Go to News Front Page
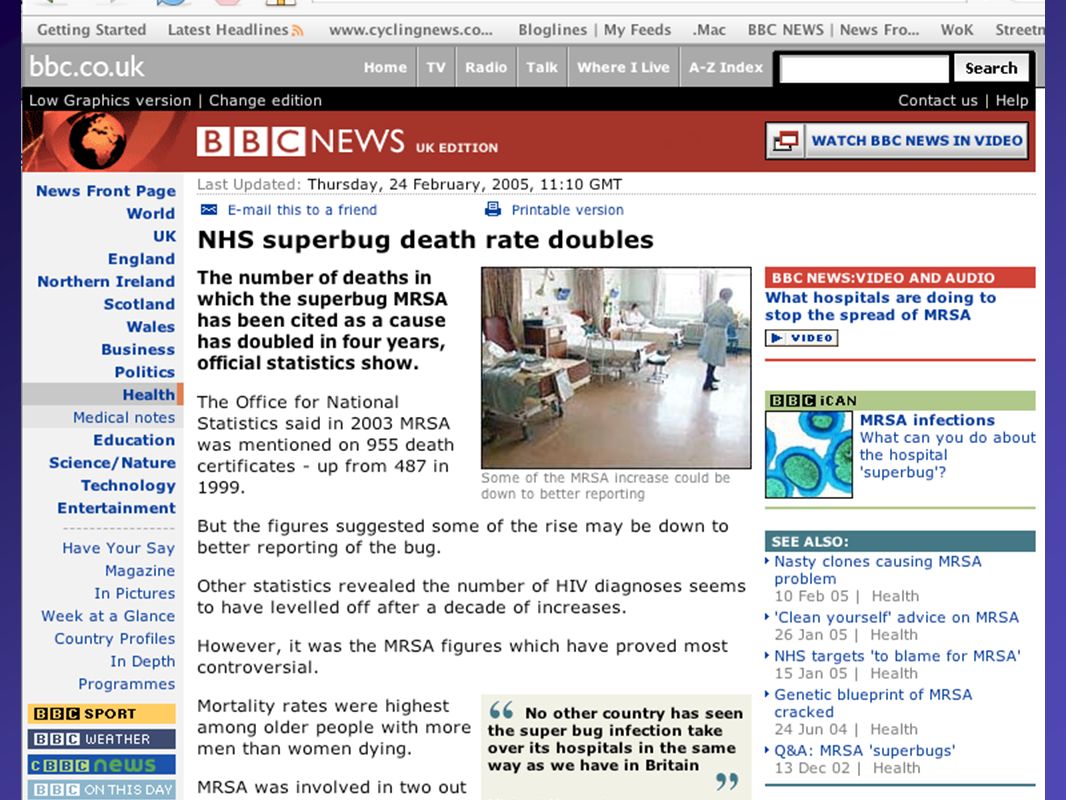Screen dimensions: 1066x800 [x=106, y=191]
